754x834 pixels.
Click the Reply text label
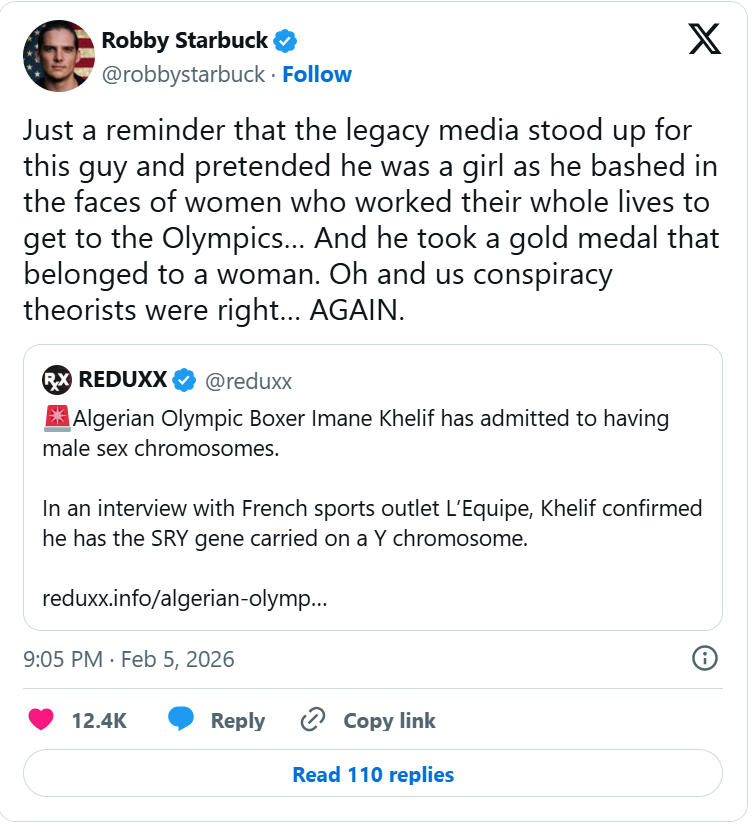point(237,721)
